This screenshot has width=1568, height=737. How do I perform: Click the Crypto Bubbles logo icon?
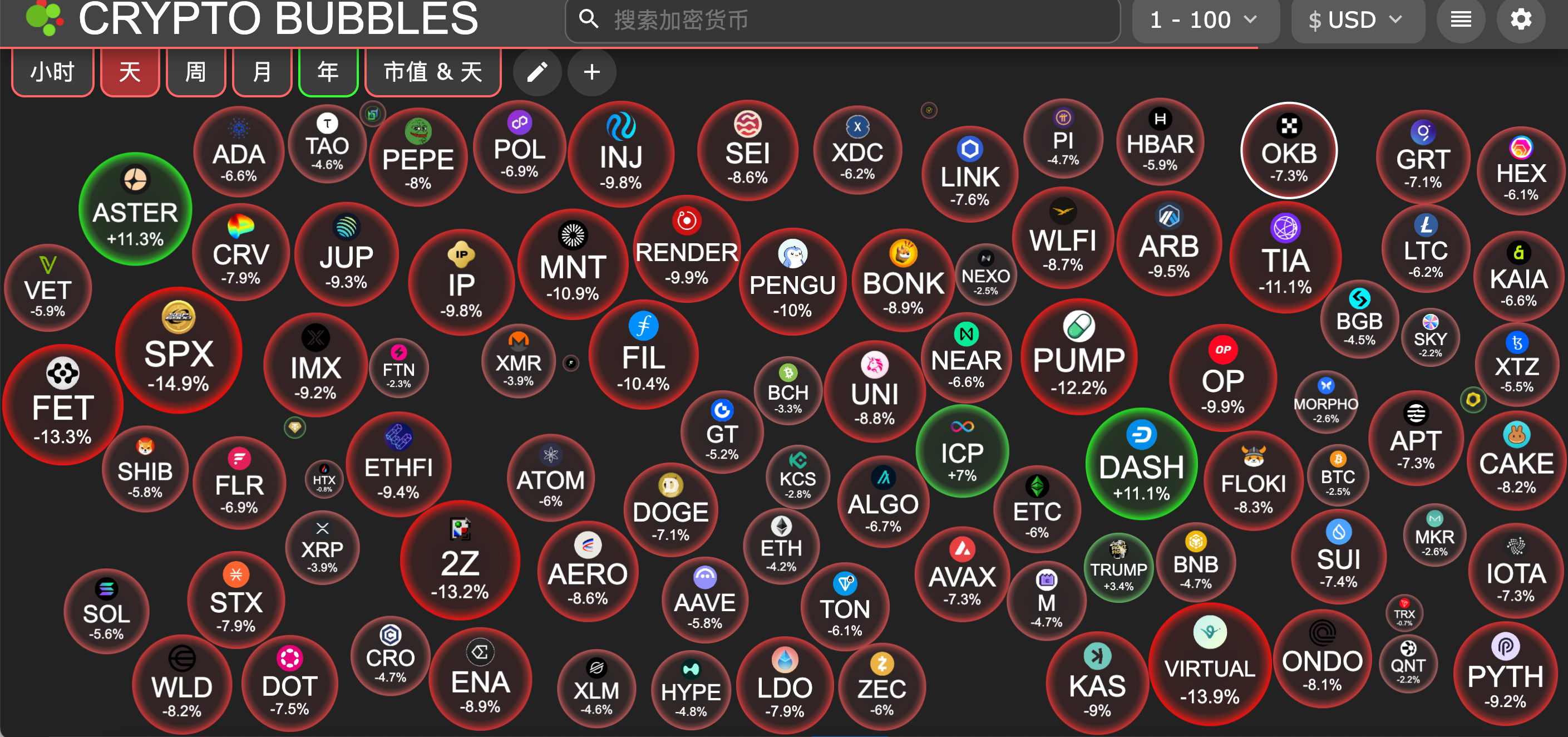[44, 17]
